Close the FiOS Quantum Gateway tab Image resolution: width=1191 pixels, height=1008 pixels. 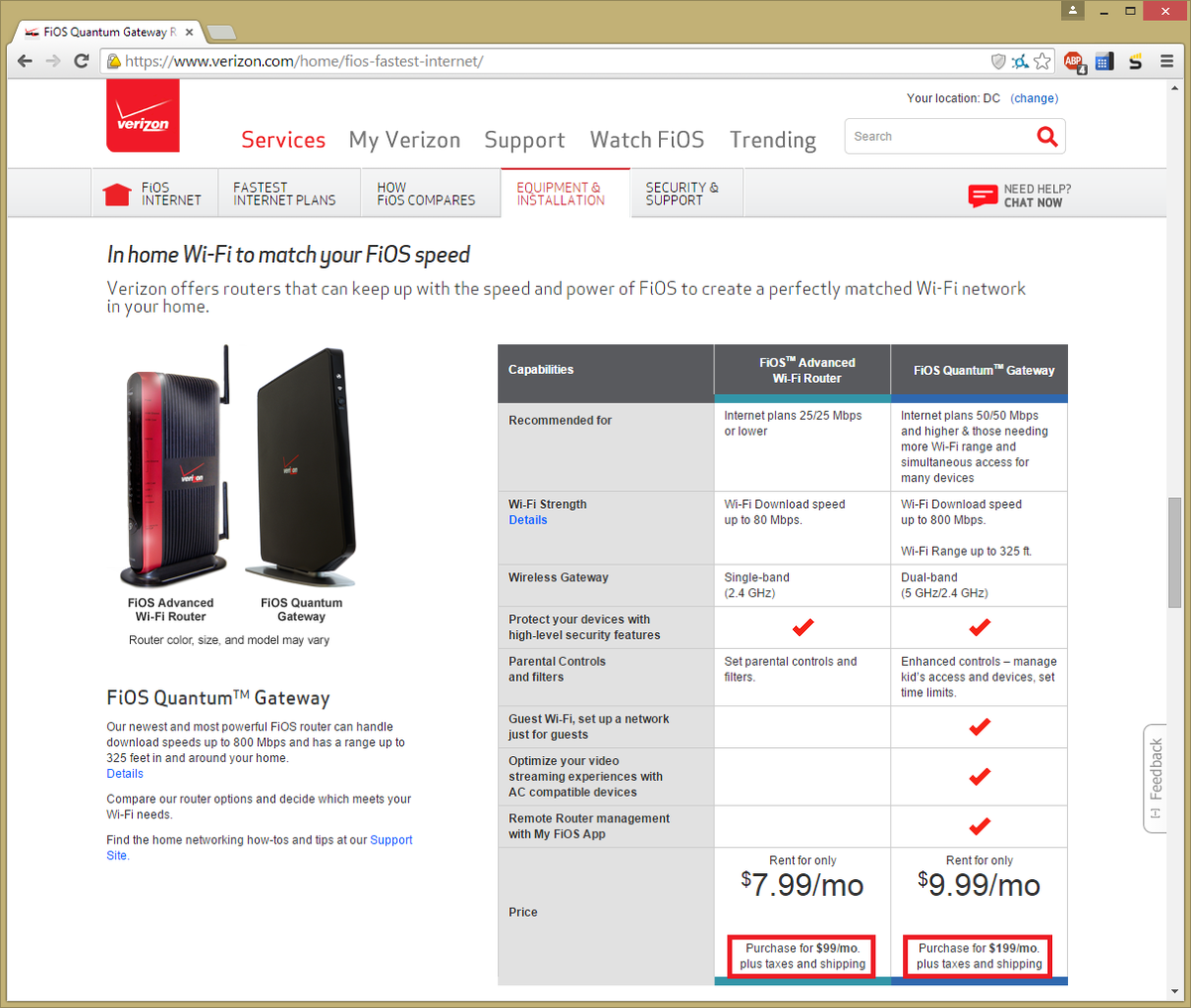pyautogui.click(x=190, y=32)
